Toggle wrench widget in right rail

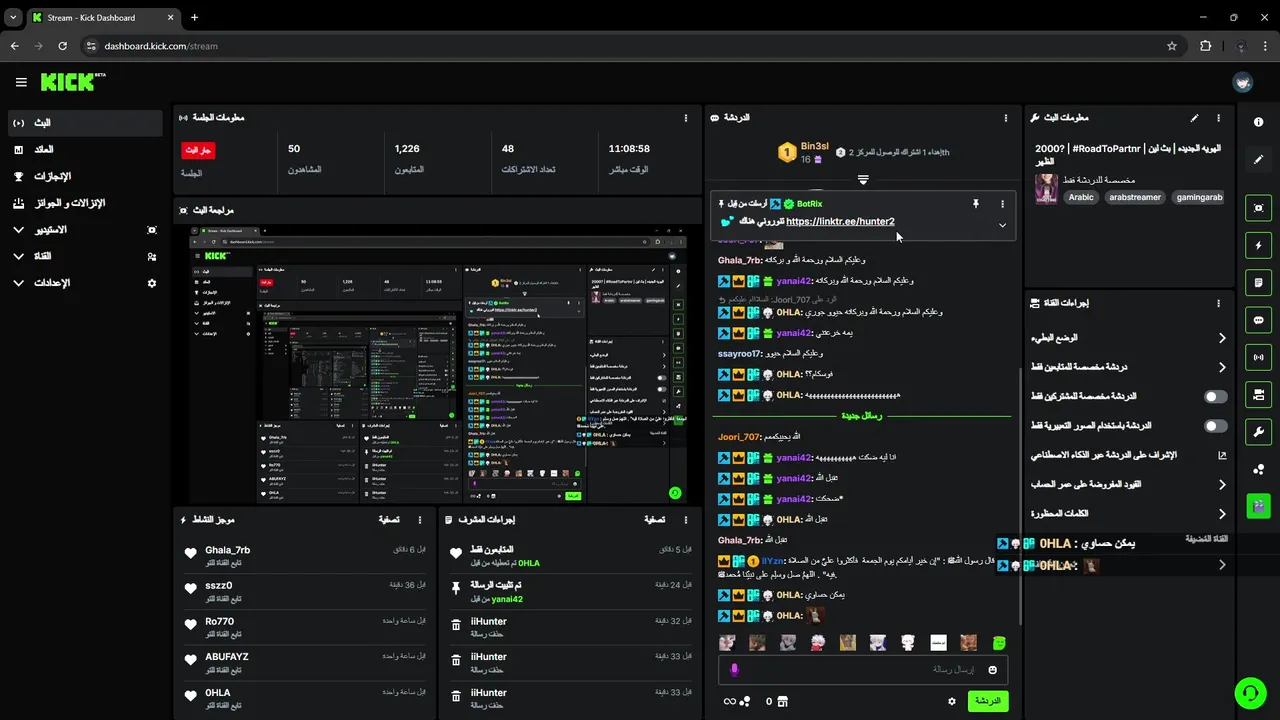(x=1258, y=432)
